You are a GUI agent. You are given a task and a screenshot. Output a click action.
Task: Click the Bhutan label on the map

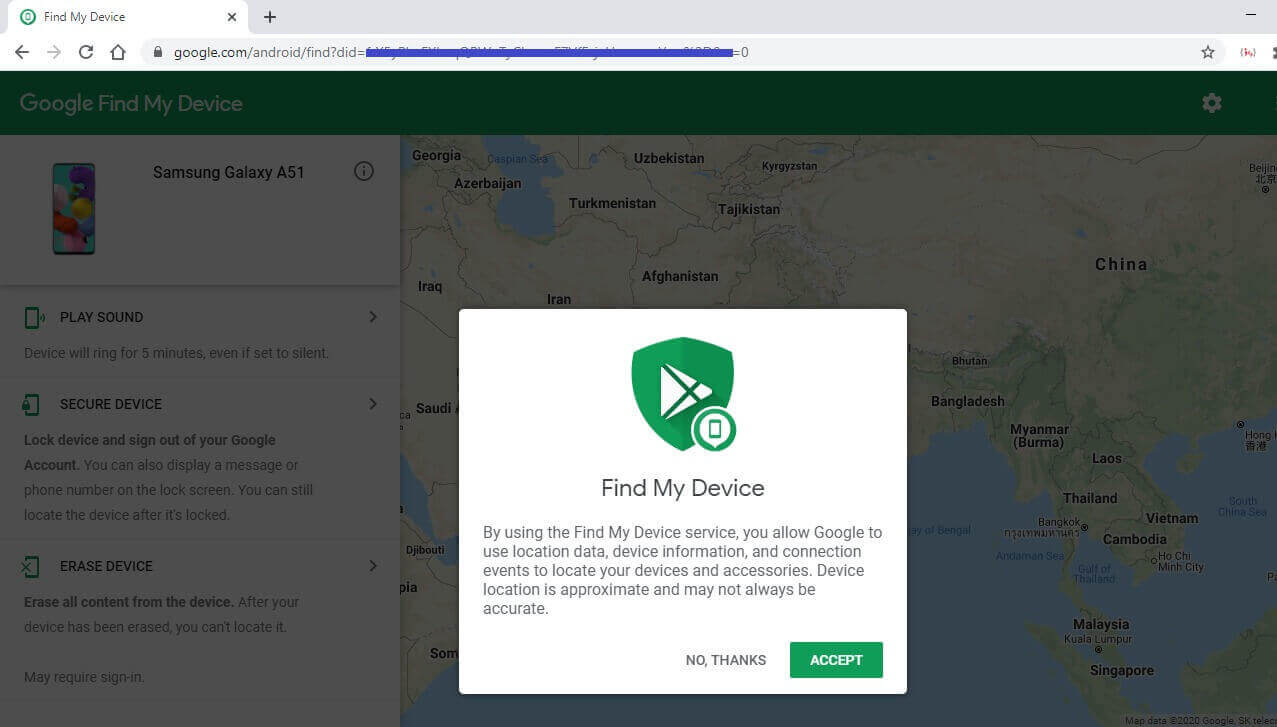pyautogui.click(x=970, y=361)
